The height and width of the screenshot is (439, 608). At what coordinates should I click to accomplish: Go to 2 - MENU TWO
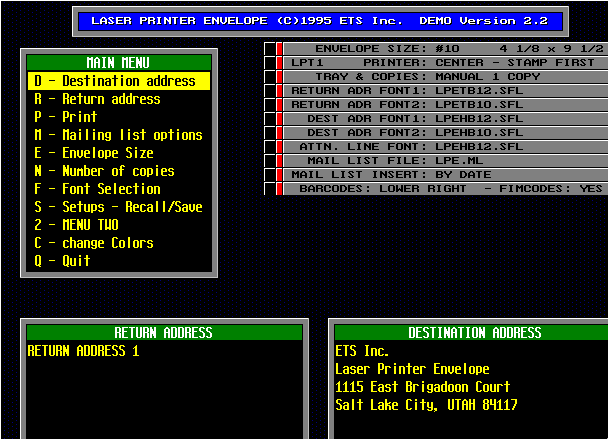pyautogui.click(x=119, y=225)
